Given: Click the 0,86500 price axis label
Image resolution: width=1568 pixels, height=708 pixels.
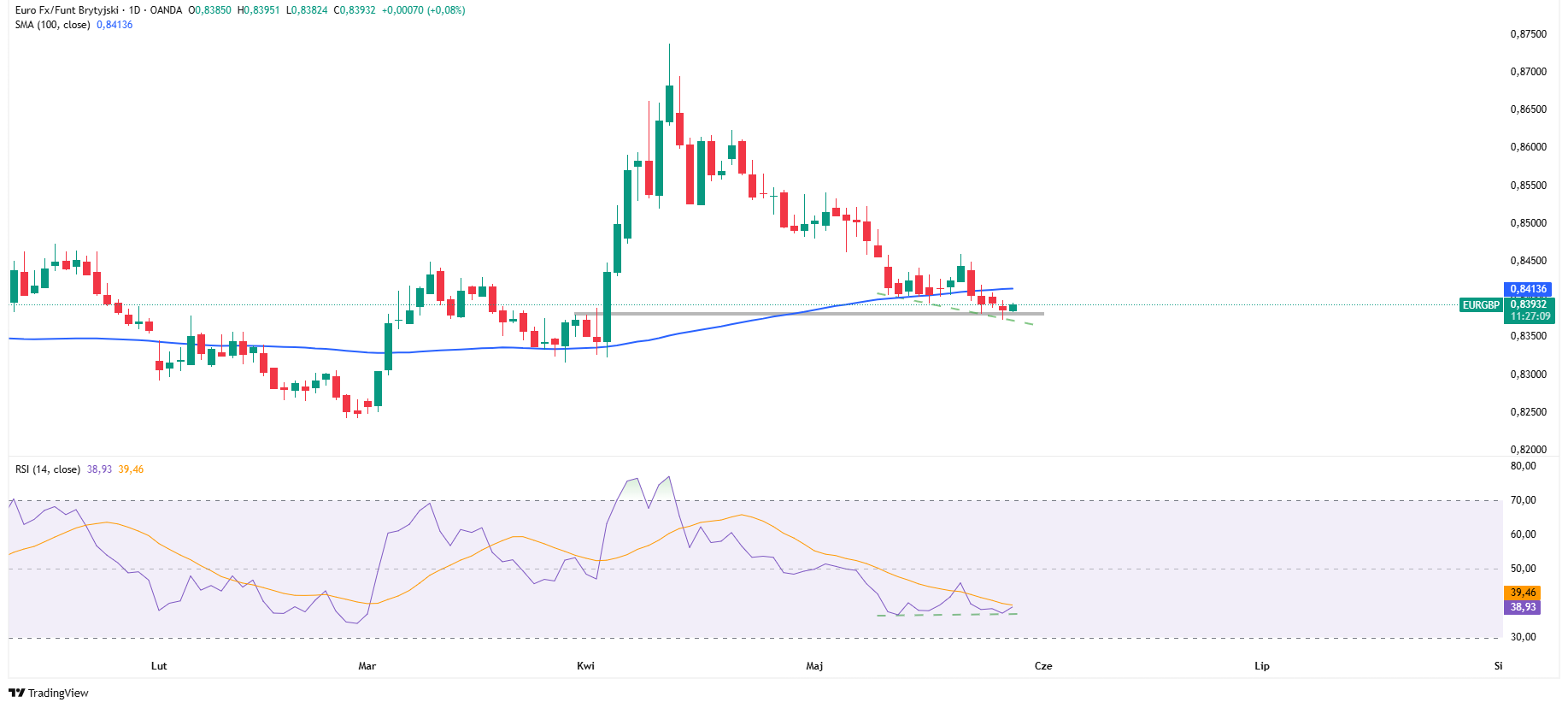Looking at the screenshot, I should tap(1529, 109).
